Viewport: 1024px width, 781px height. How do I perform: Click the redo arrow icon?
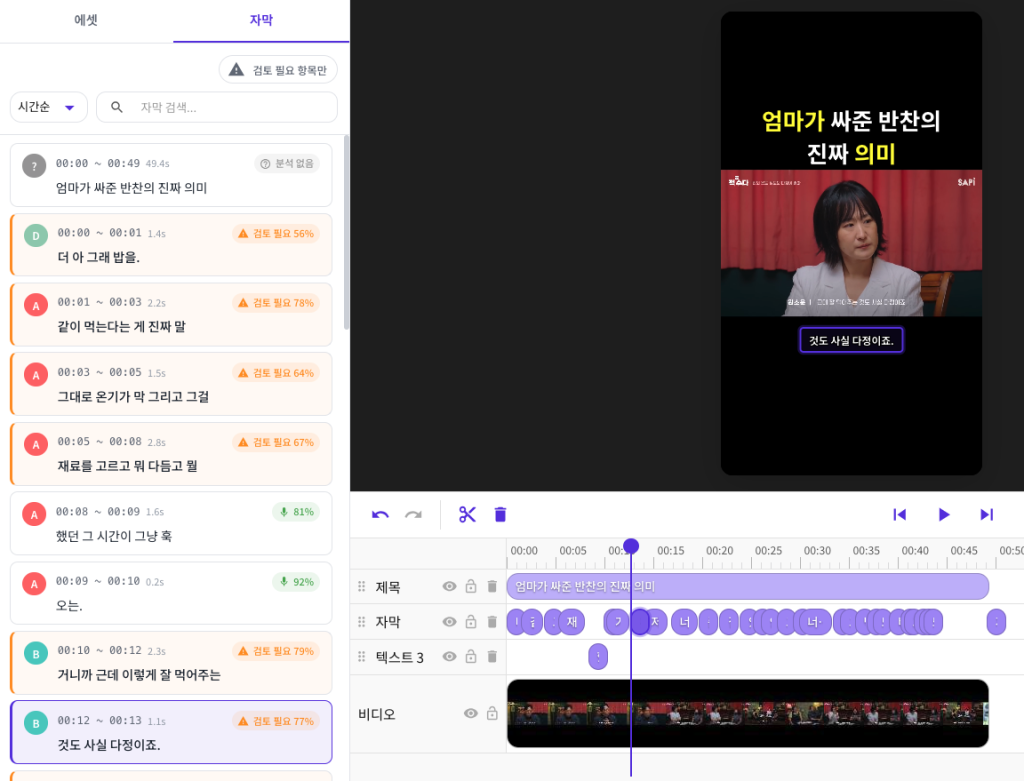(x=413, y=514)
